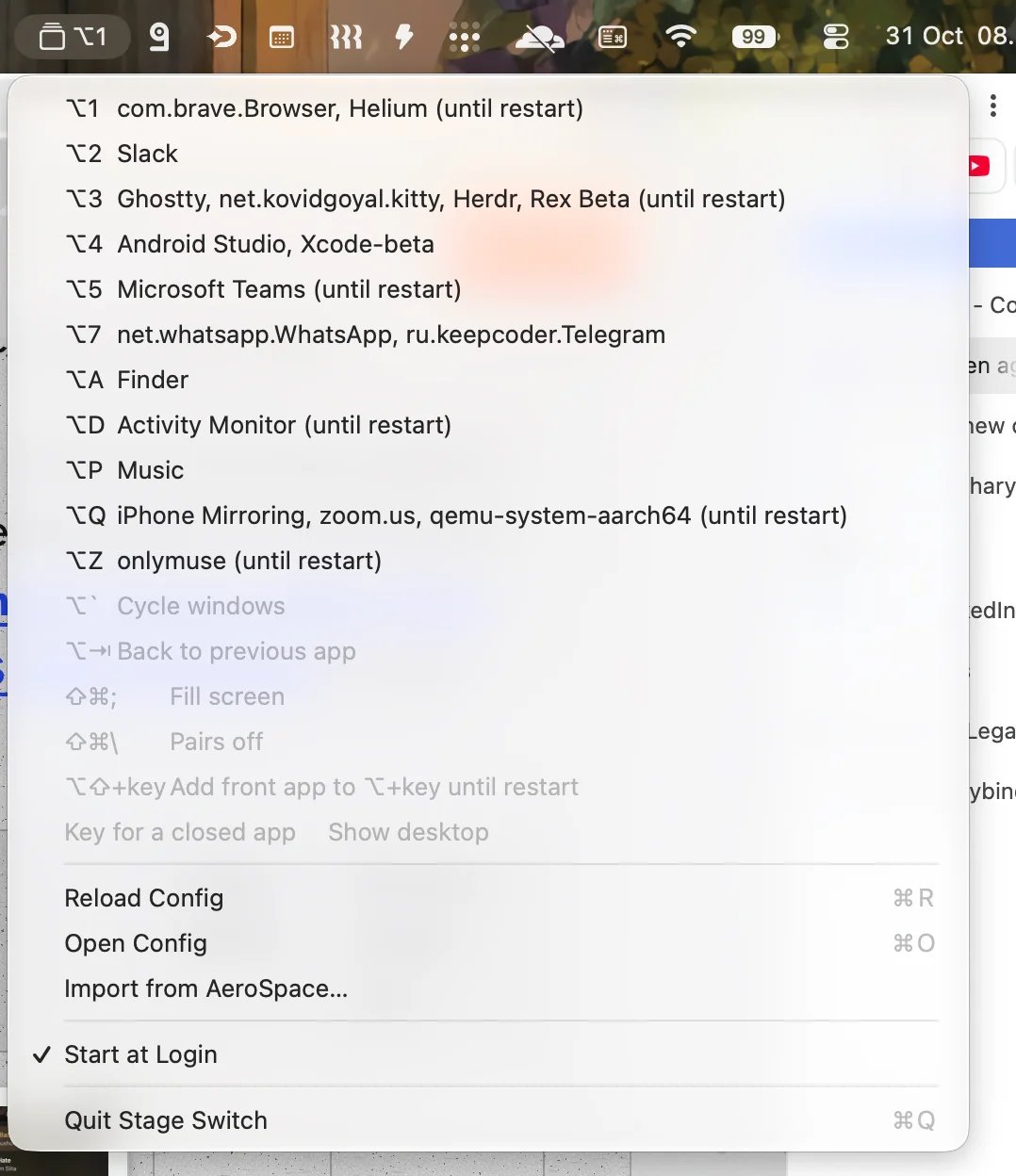Image resolution: width=1016 pixels, height=1176 pixels.
Task: Select the ⌥1 com.brave.Browser, Helium entry
Action: tap(488, 108)
